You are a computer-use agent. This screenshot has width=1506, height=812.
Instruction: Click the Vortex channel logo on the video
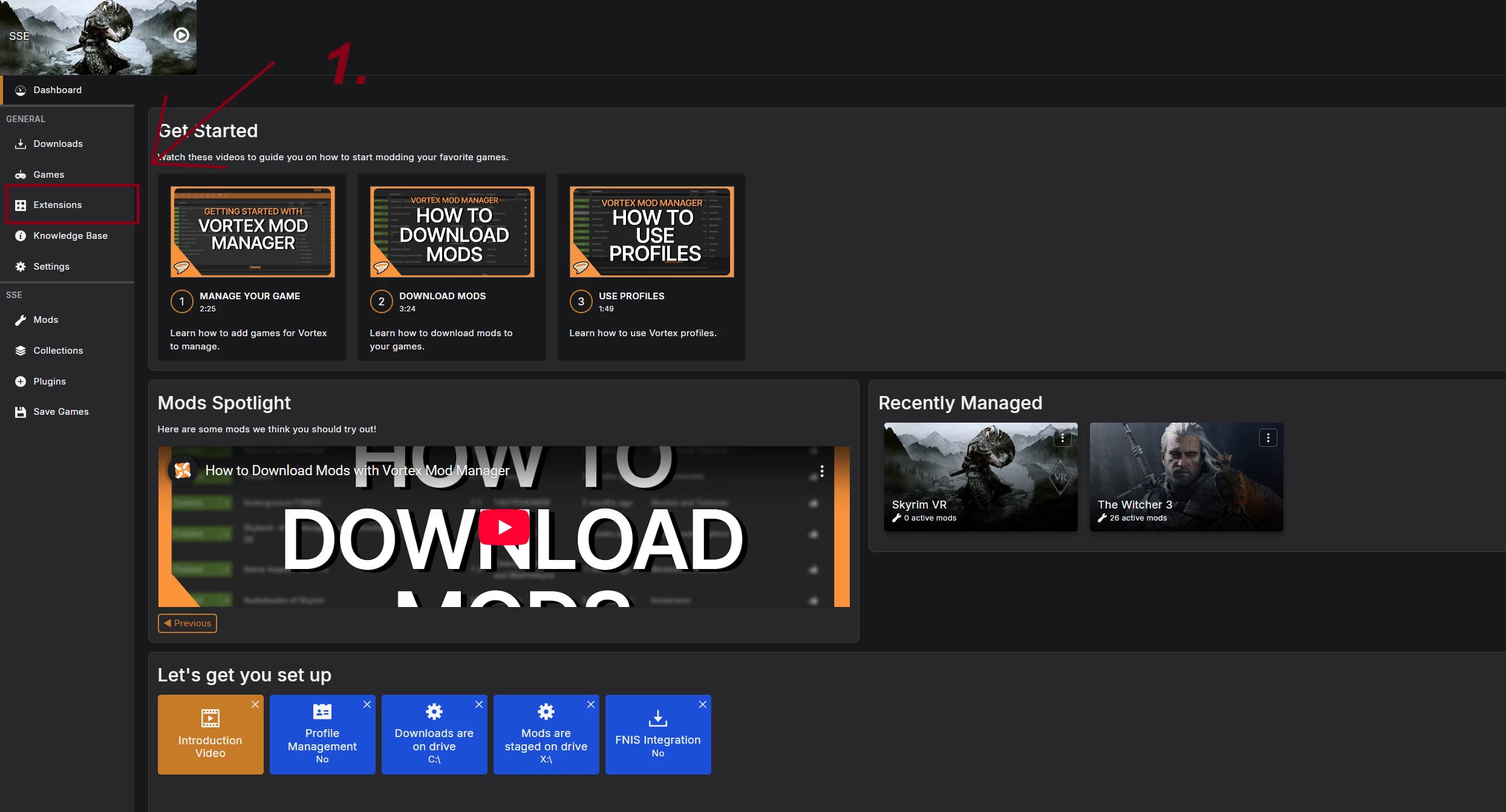point(183,470)
